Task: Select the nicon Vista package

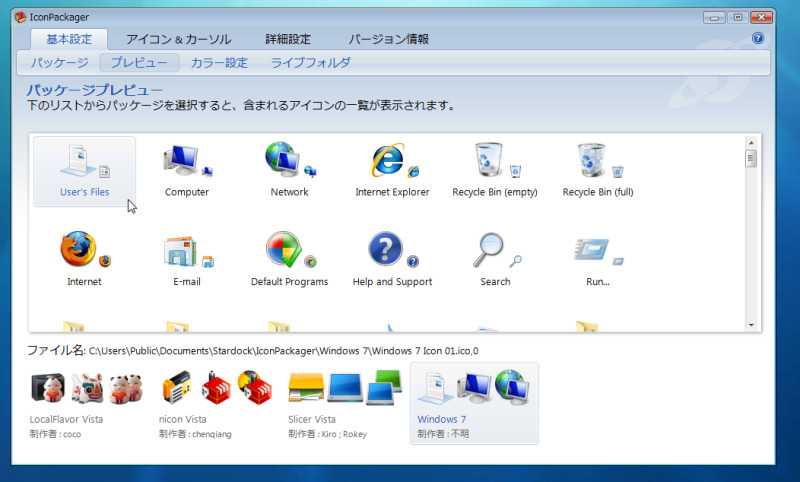Action: coord(216,403)
